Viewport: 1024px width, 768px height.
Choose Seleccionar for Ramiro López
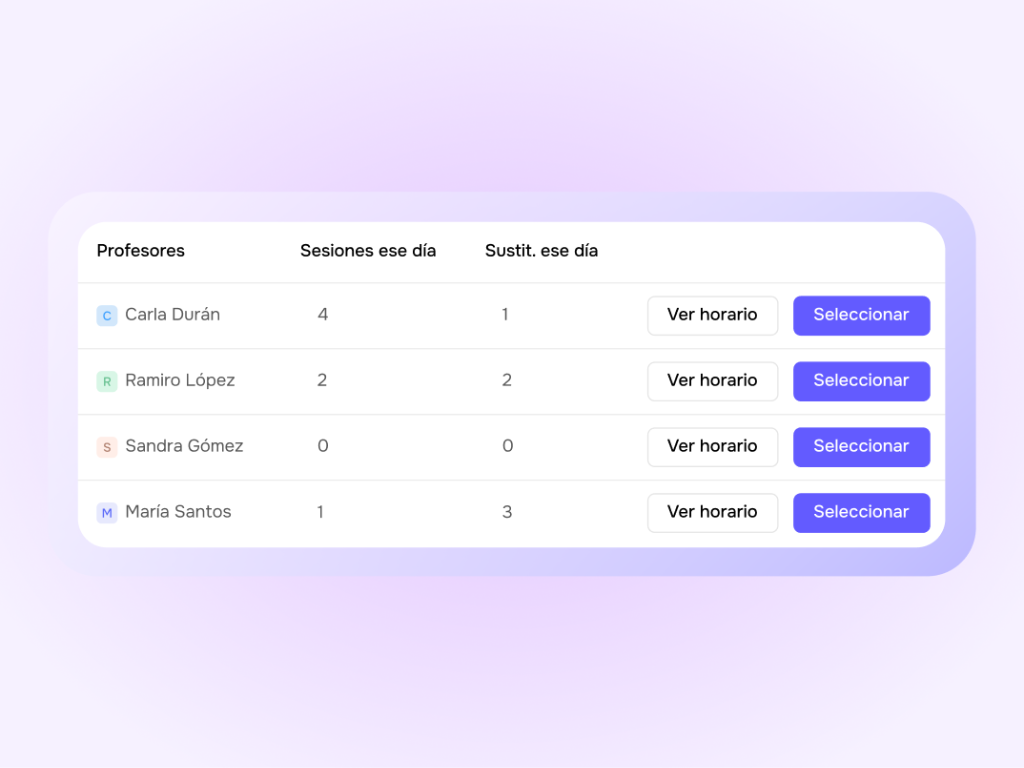coord(861,381)
